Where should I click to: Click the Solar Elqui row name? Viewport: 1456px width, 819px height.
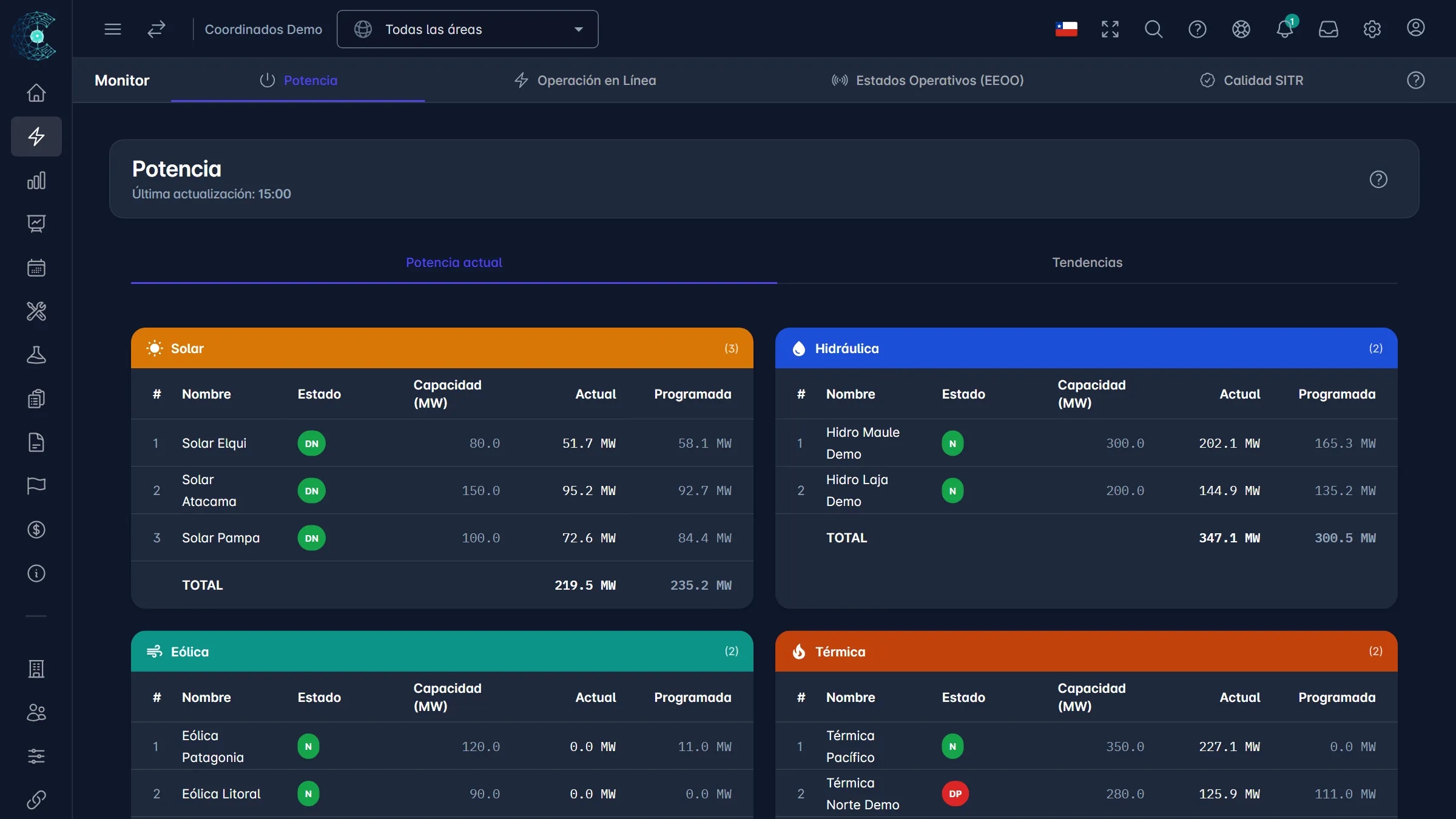[214, 443]
